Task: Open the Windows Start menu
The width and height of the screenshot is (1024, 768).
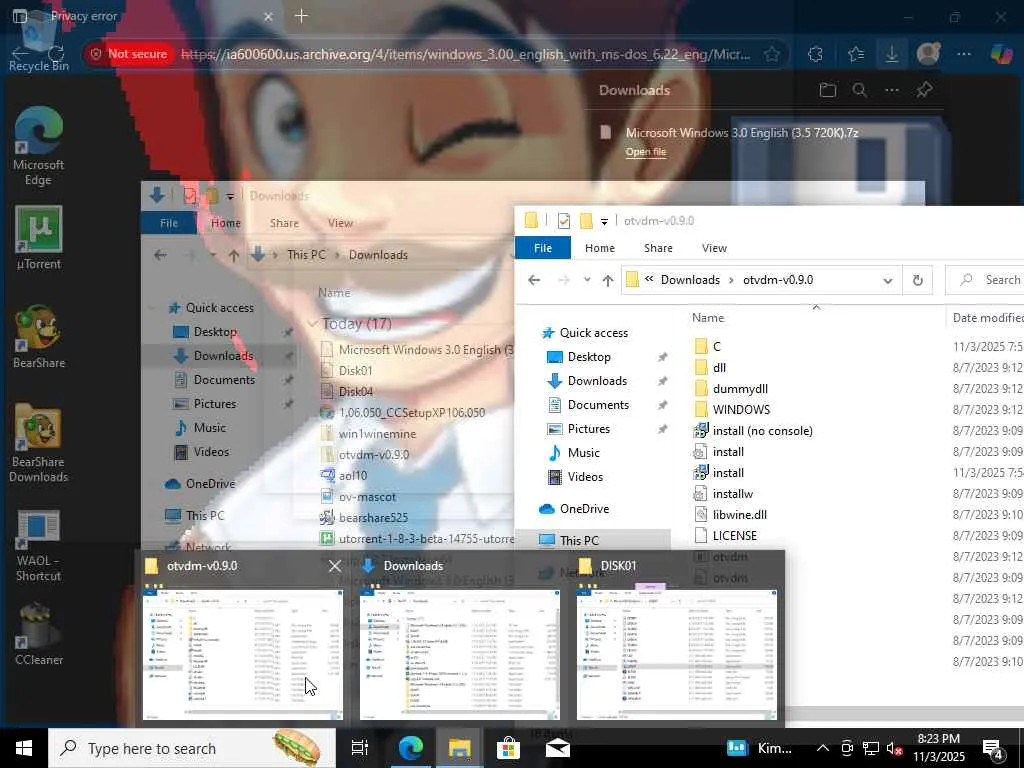Action: click(24, 748)
